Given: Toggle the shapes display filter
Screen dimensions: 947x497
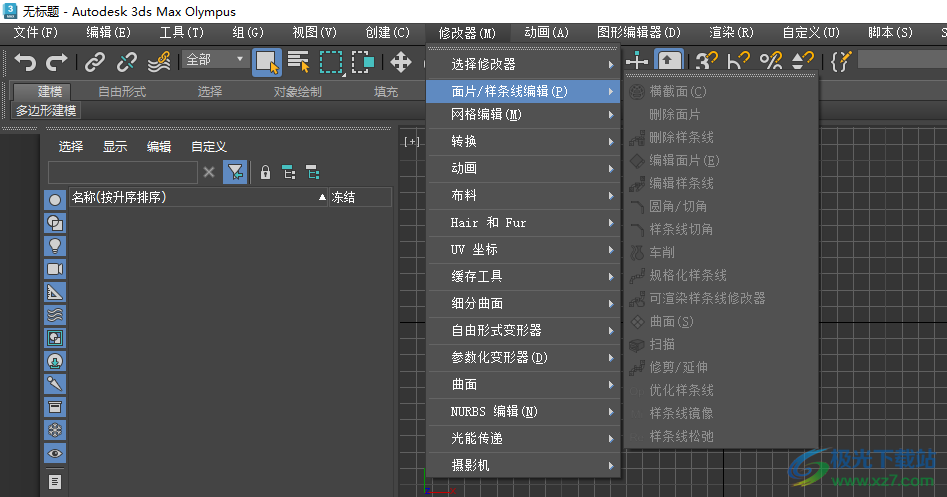Looking at the screenshot, I should [55, 223].
